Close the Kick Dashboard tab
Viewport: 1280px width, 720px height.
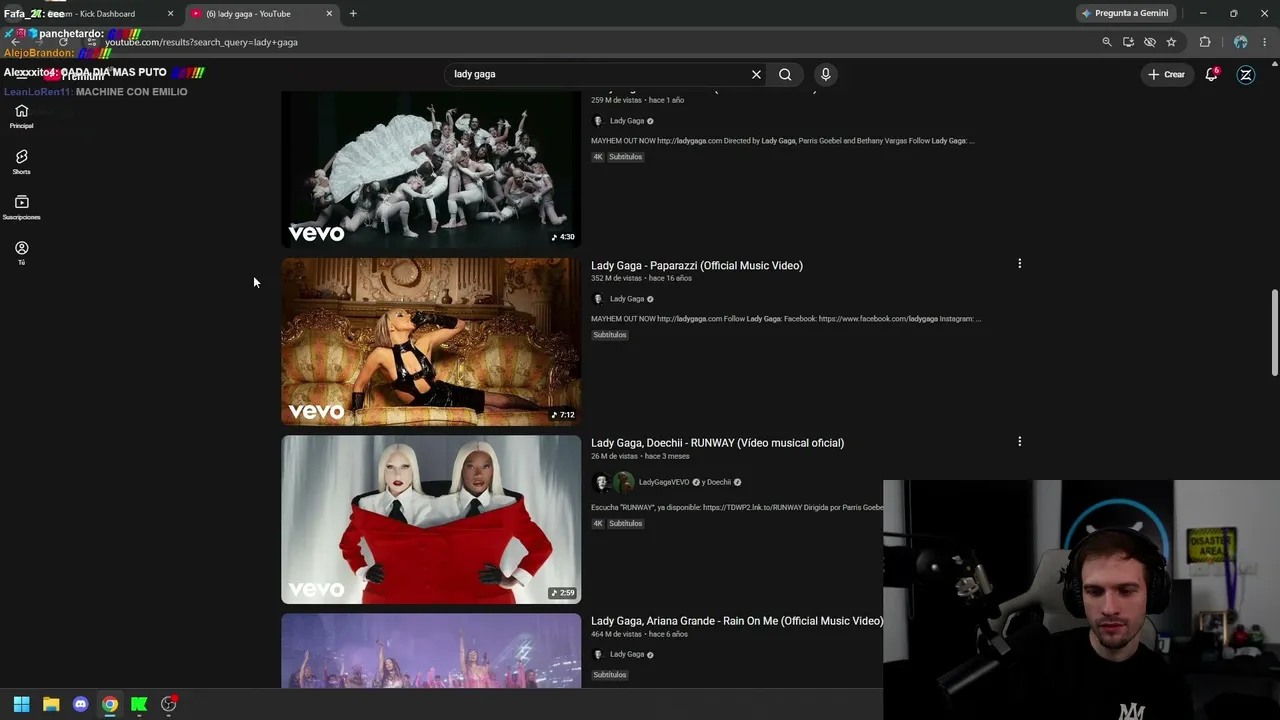[170, 14]
